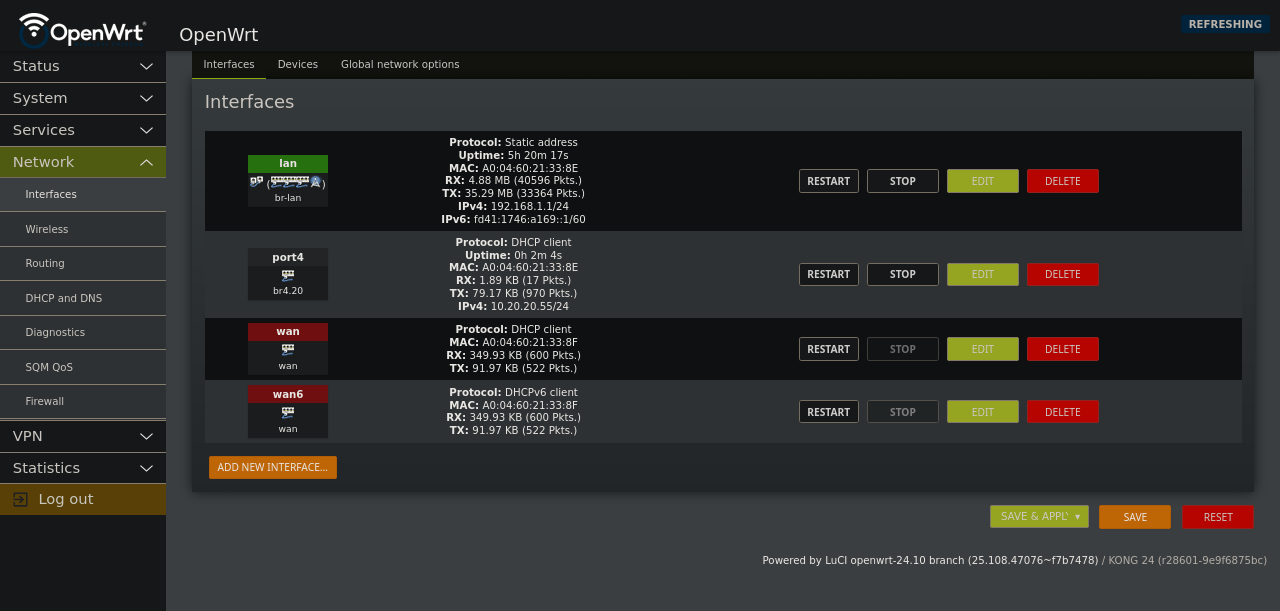Image resolution: width=1280 pixels, height=611 pixels.
Task: Delete the wan interface
Action: [1063, 349]
